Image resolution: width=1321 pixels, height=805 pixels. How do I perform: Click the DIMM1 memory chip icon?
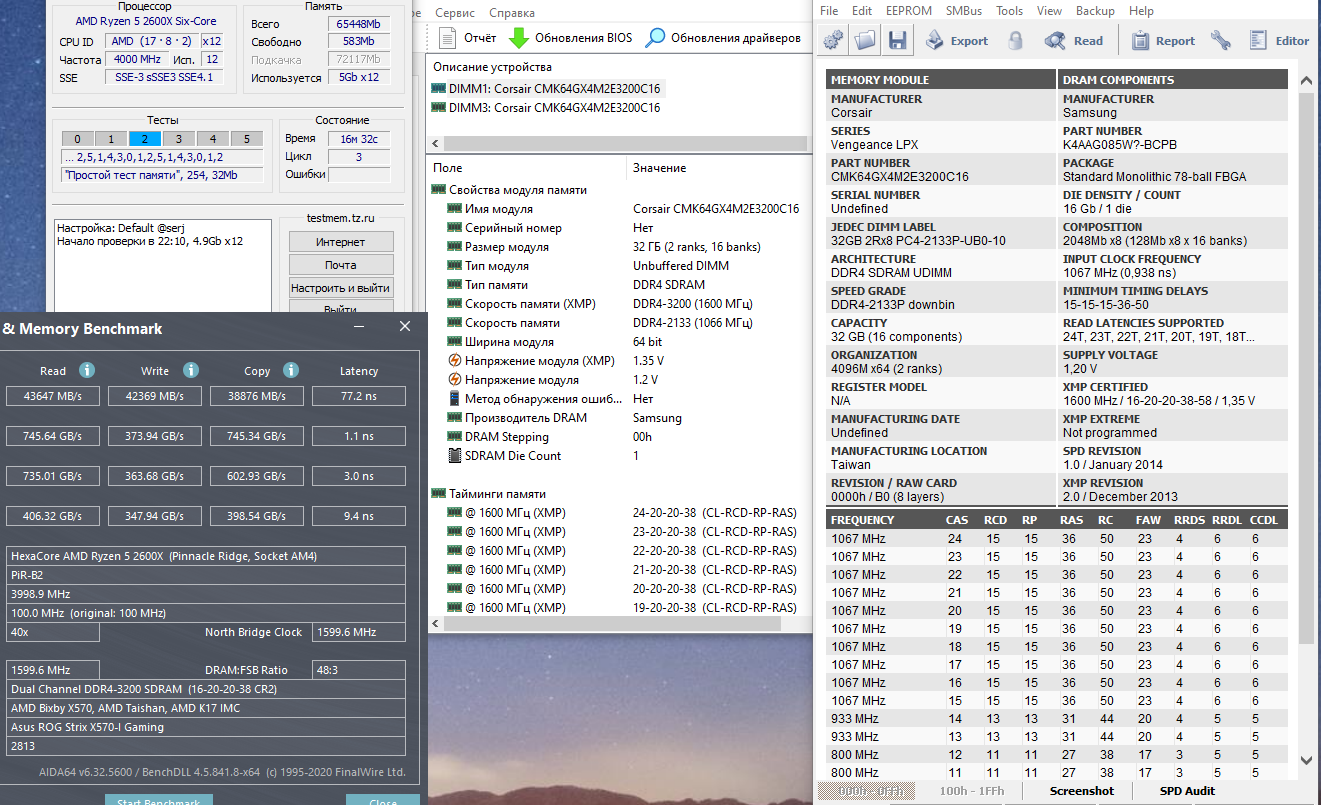pyautogui.click(x=438, y=88)
